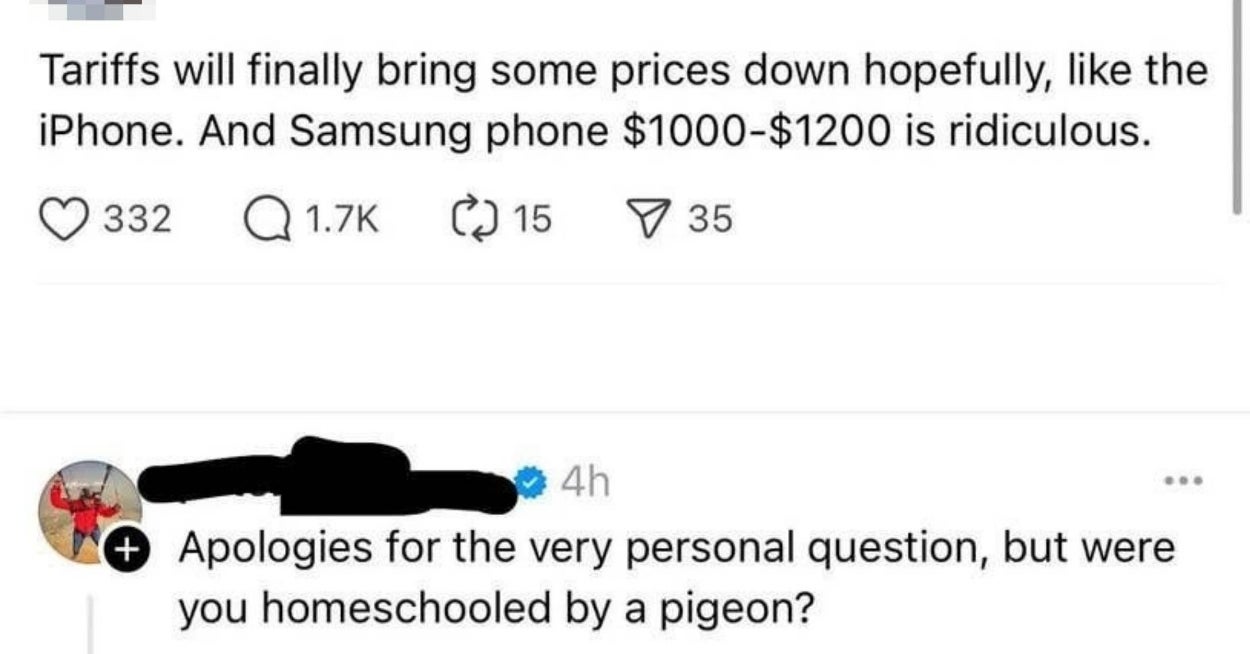This screenshot has height=654, width=1250.
Task: Click the 15 reposts count
Action: click(x=531, y=217)
